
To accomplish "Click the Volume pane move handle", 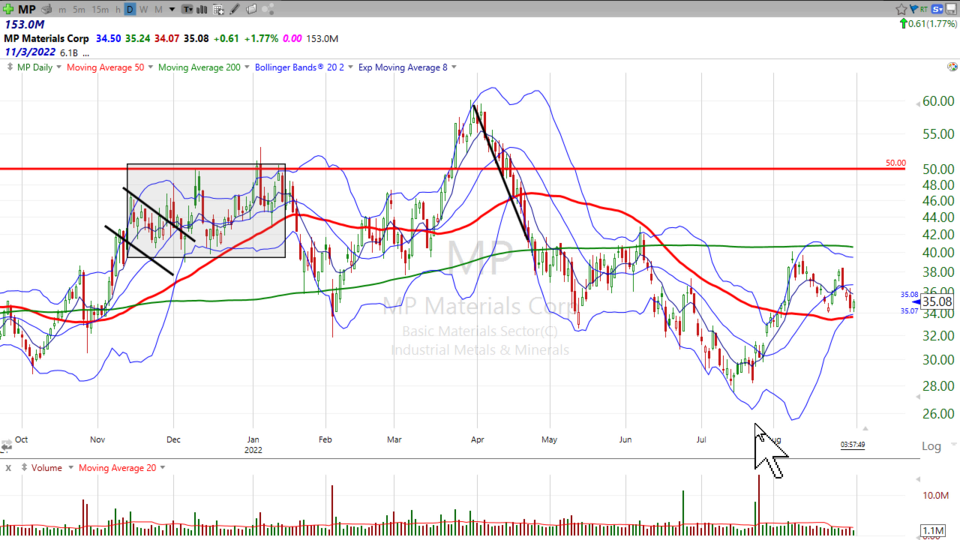I will tap(23, 468).
